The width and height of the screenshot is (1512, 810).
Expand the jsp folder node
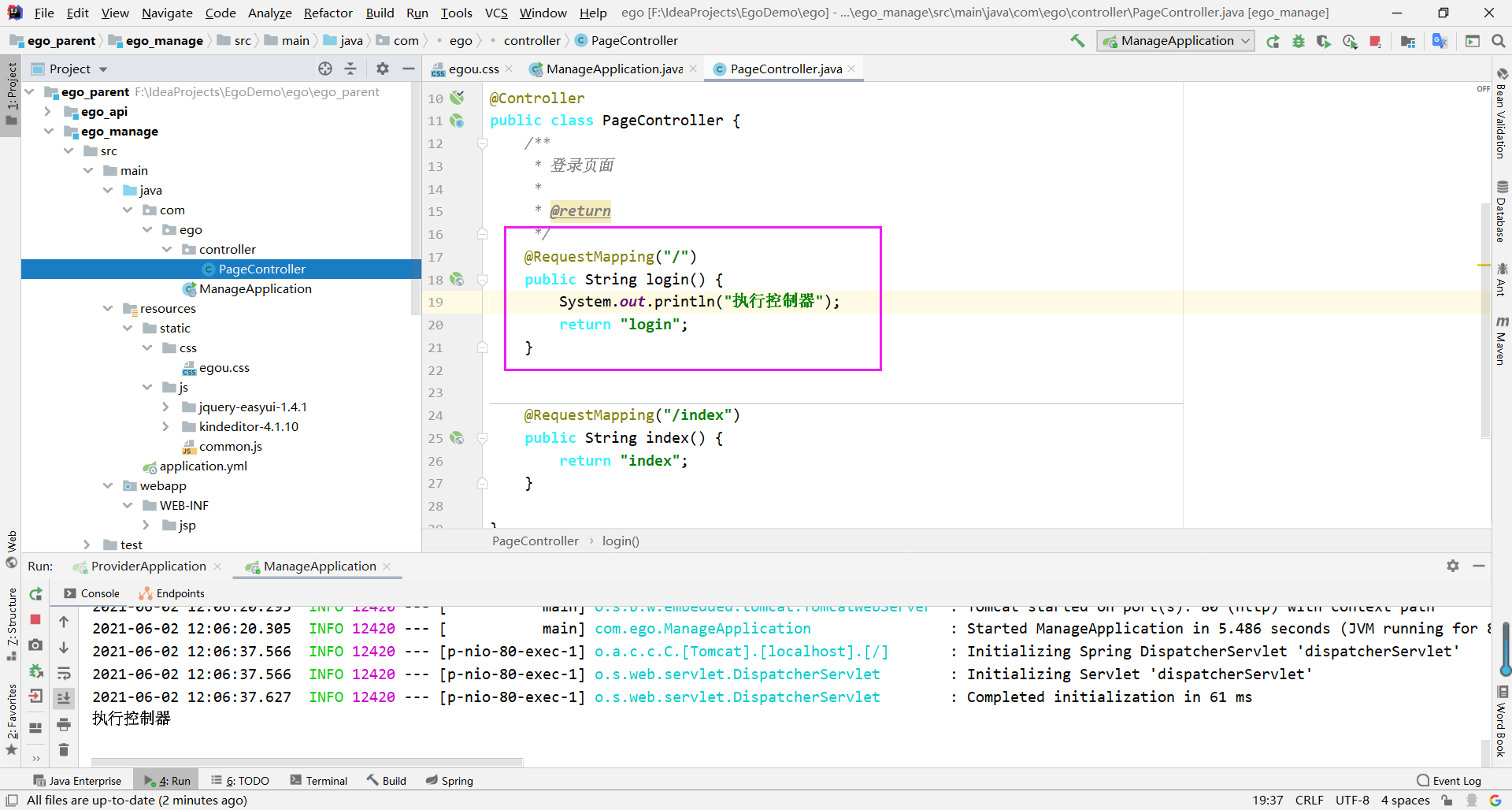(146, 526)
